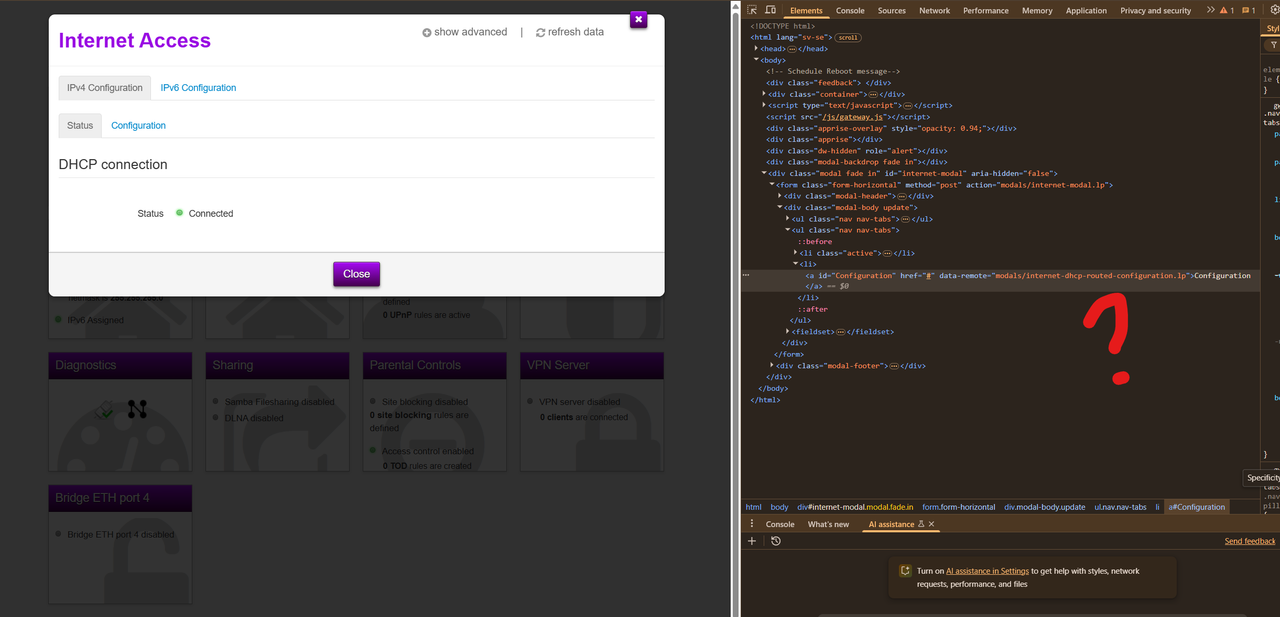The width and height of the screenshot is (1280, 617).
Task: Switch to the Elements tab
Action: coord(806,11)
